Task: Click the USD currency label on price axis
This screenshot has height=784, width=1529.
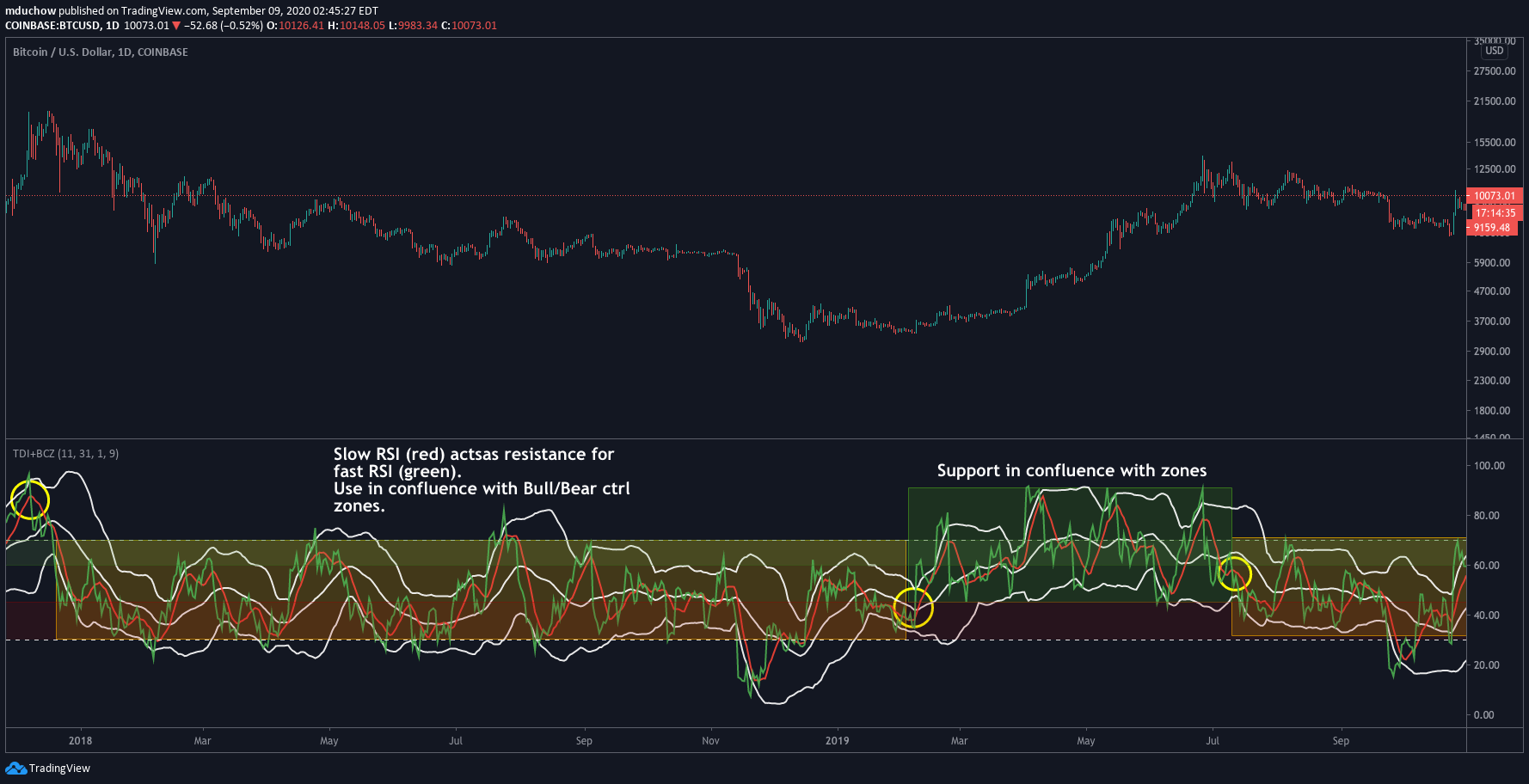Action: click(1495, 51)
